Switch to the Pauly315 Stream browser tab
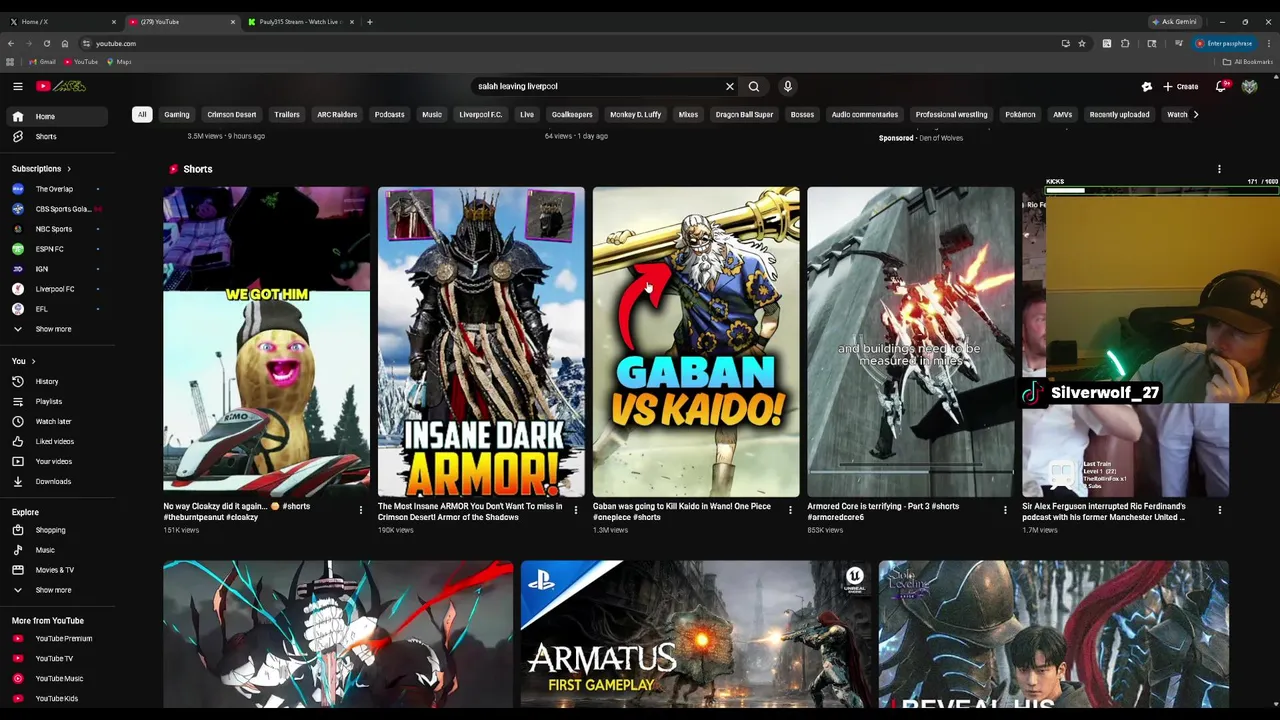 tap(299, 21)
